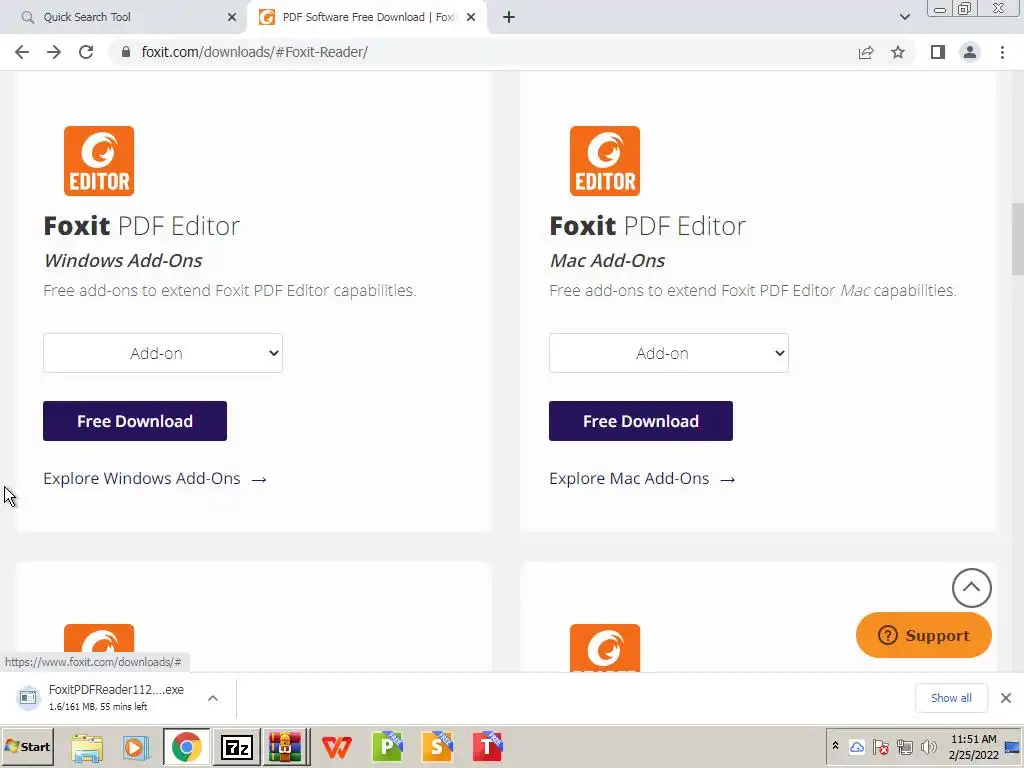The width and height of the screenshot is (1024, 768).
Task: Click the page vertical scrollbar thumb
Action: [1017, 239]
